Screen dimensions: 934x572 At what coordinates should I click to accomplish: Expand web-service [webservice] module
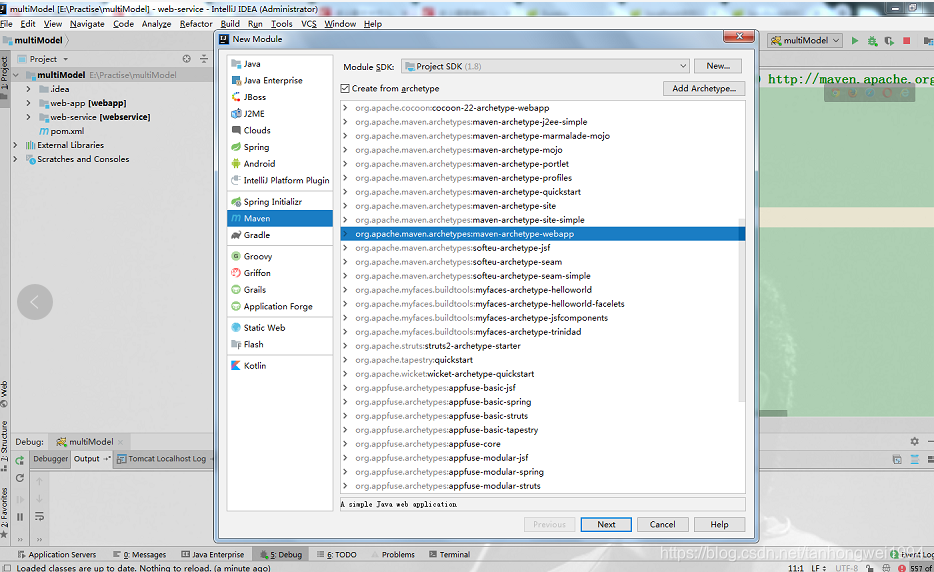point(28,117)
